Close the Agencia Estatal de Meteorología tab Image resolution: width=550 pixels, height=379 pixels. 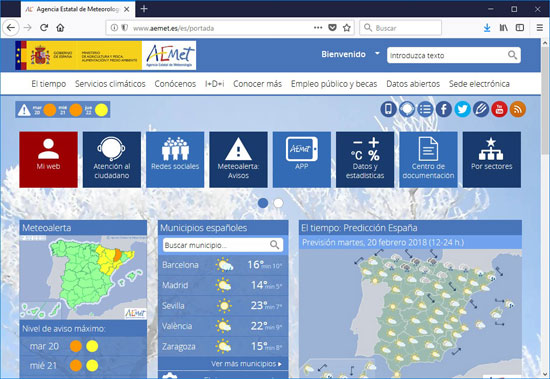coord(127,9)
